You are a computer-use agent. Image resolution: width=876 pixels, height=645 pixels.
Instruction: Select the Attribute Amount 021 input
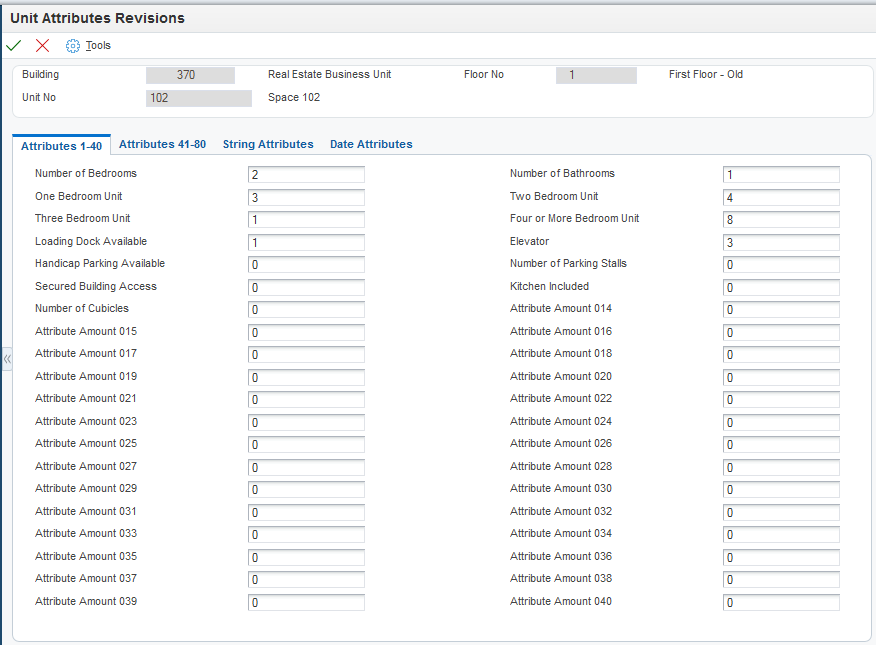(x=306, y=400)
